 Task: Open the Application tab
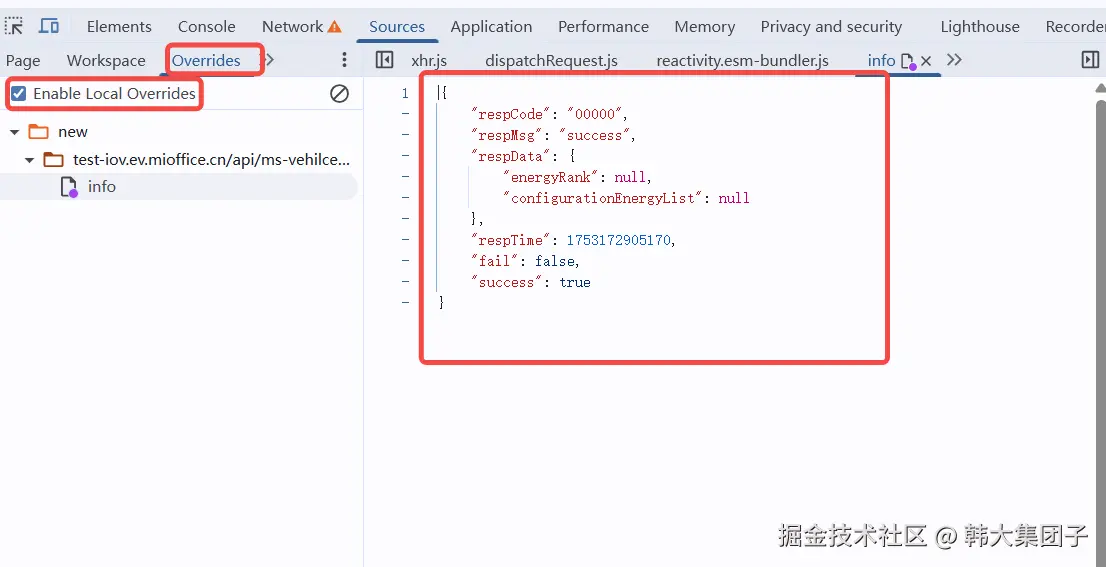click(x=492, y=26)
